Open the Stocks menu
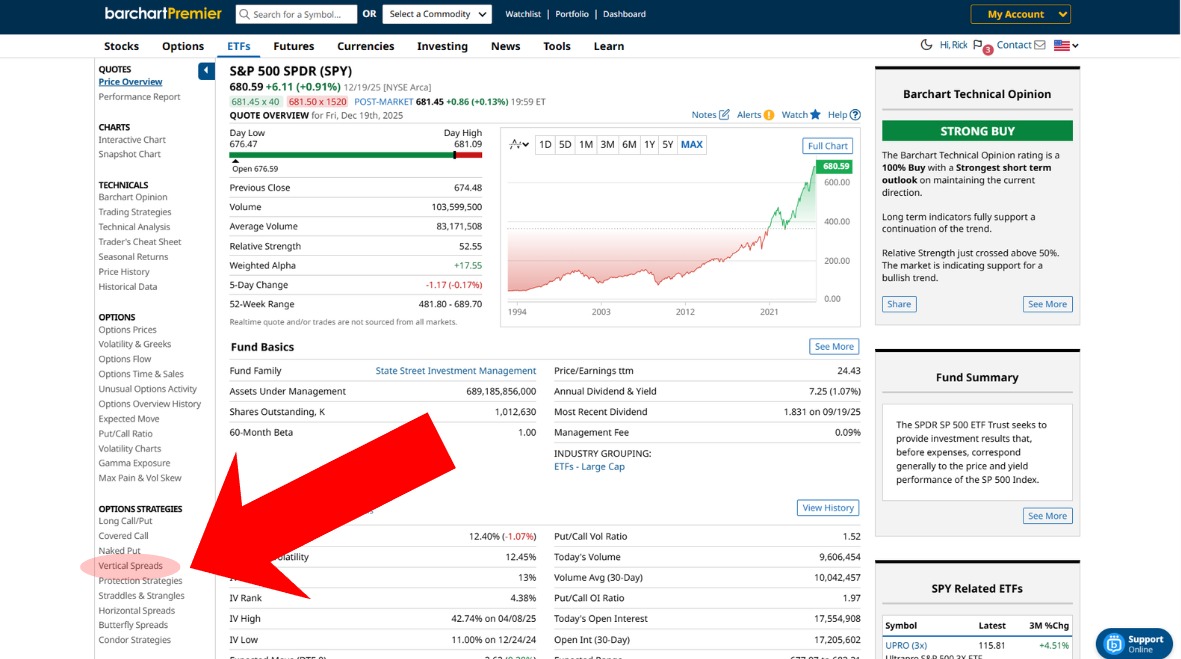1181x659 pixels. pos(121,46)
